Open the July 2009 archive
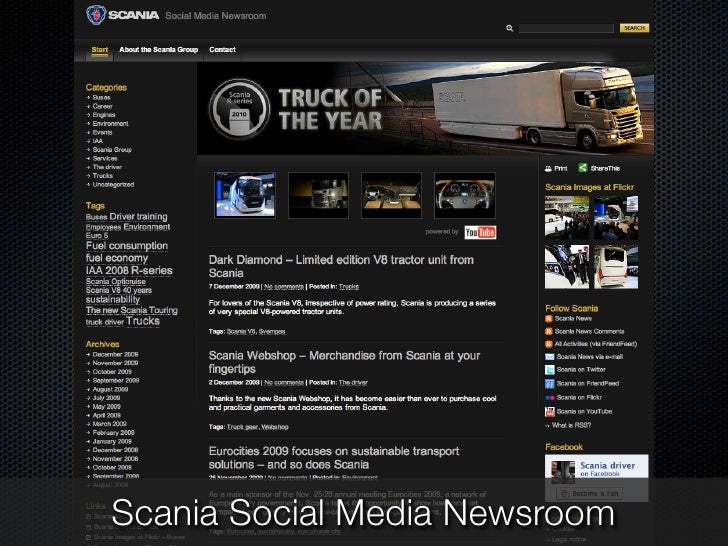 [106, 398]
